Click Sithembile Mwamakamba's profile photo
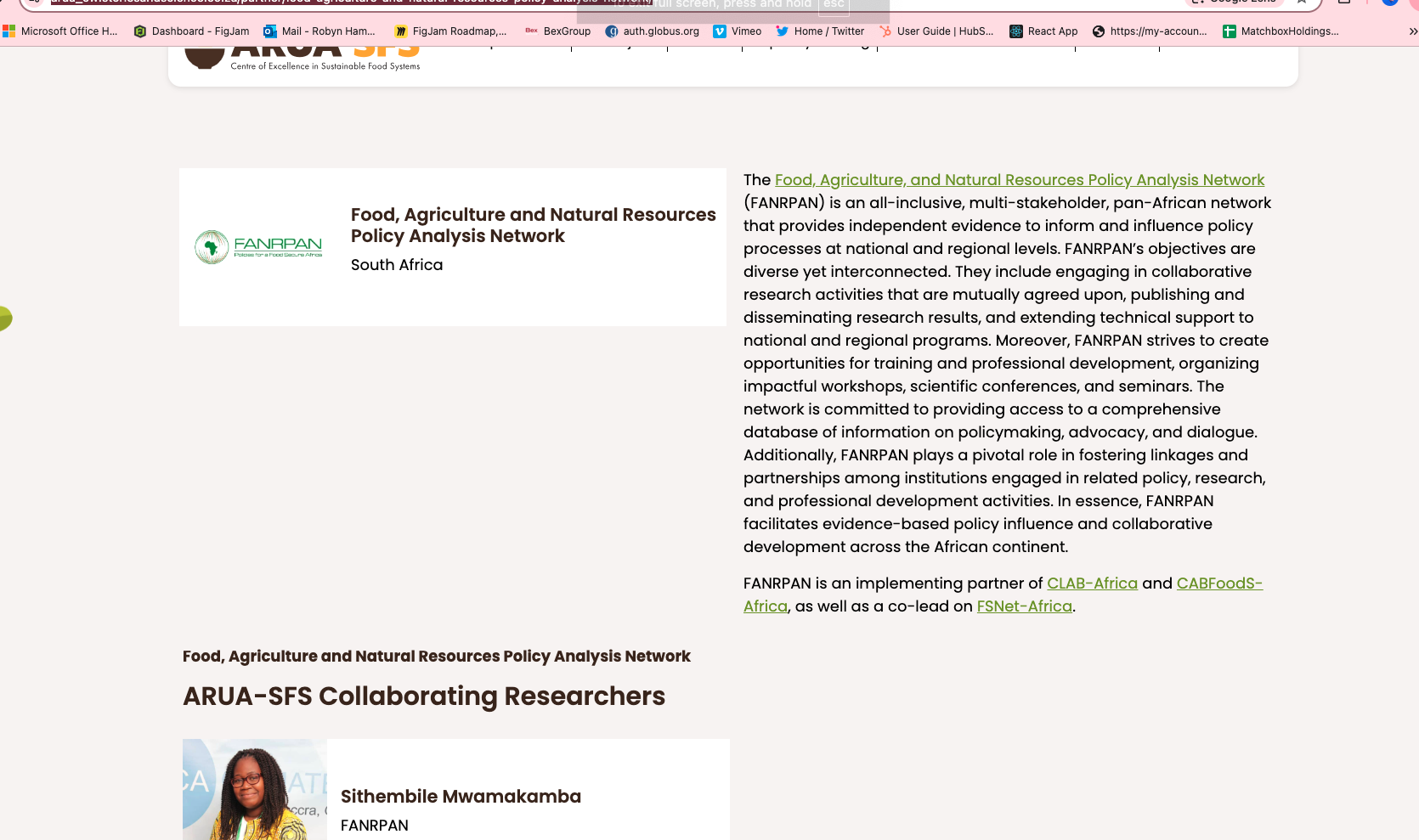Image resolution: width=1419 pixels, height=840 pixels. (255, 790)
